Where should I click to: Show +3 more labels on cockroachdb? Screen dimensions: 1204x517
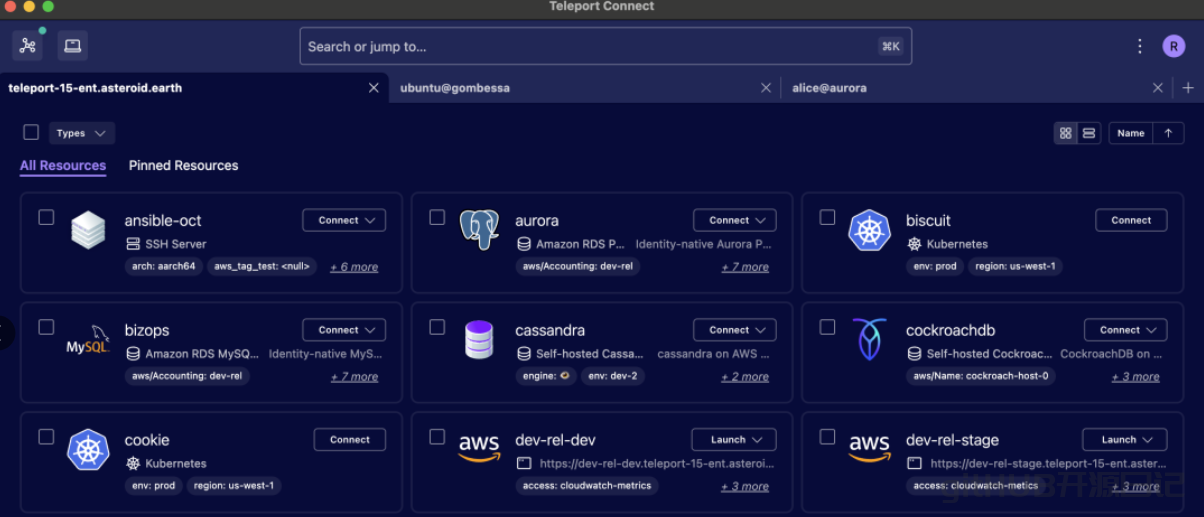1136,378
